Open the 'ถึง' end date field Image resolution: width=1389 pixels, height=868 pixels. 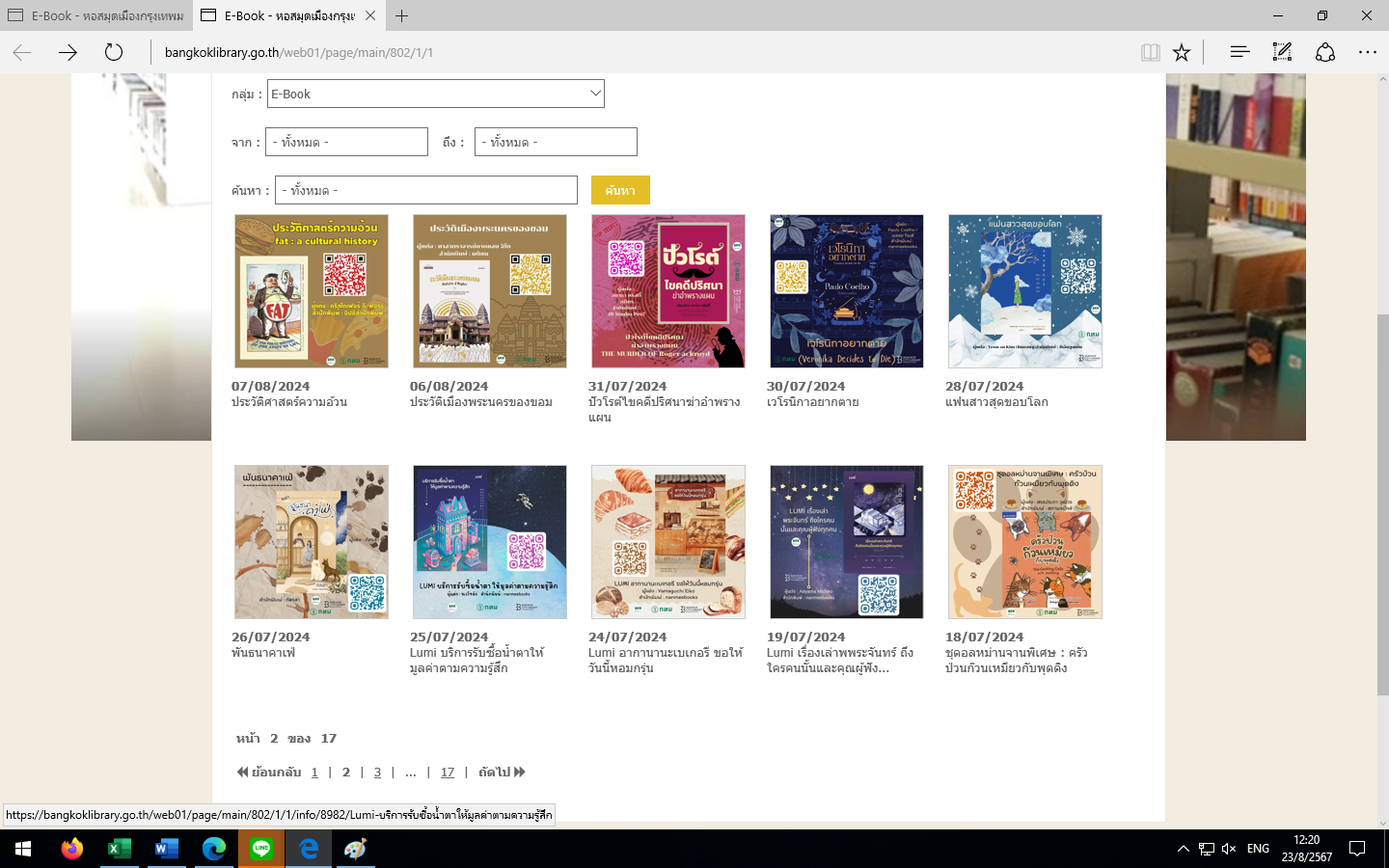pyautogui.click(x=556, y=142)
